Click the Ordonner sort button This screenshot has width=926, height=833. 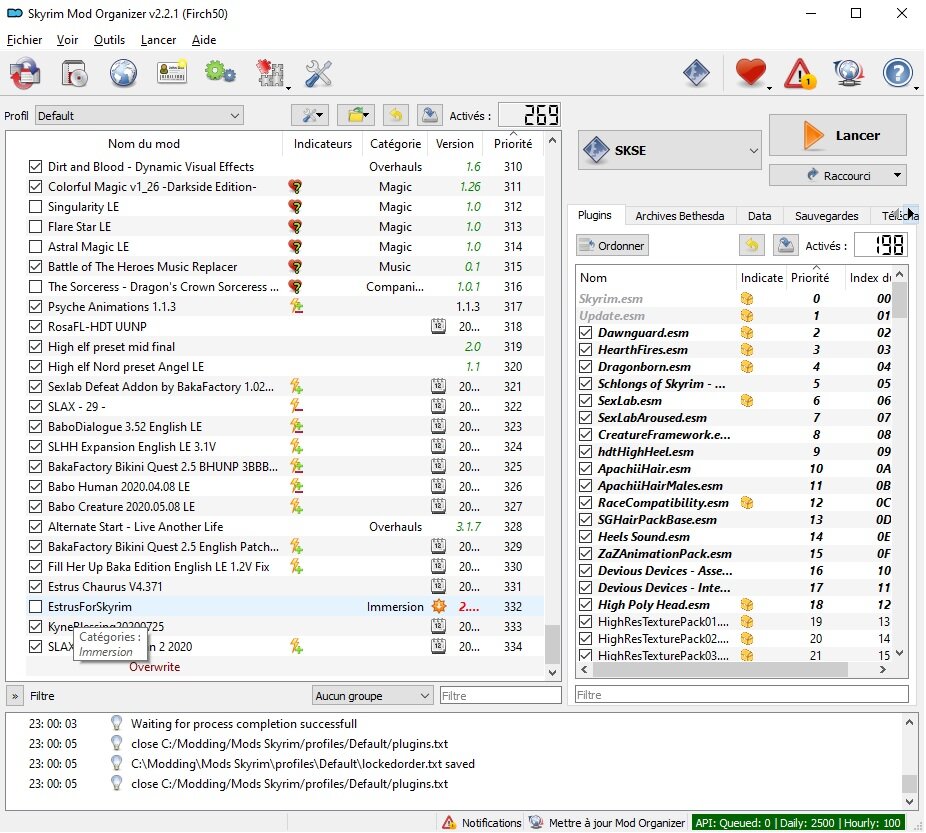612,246
